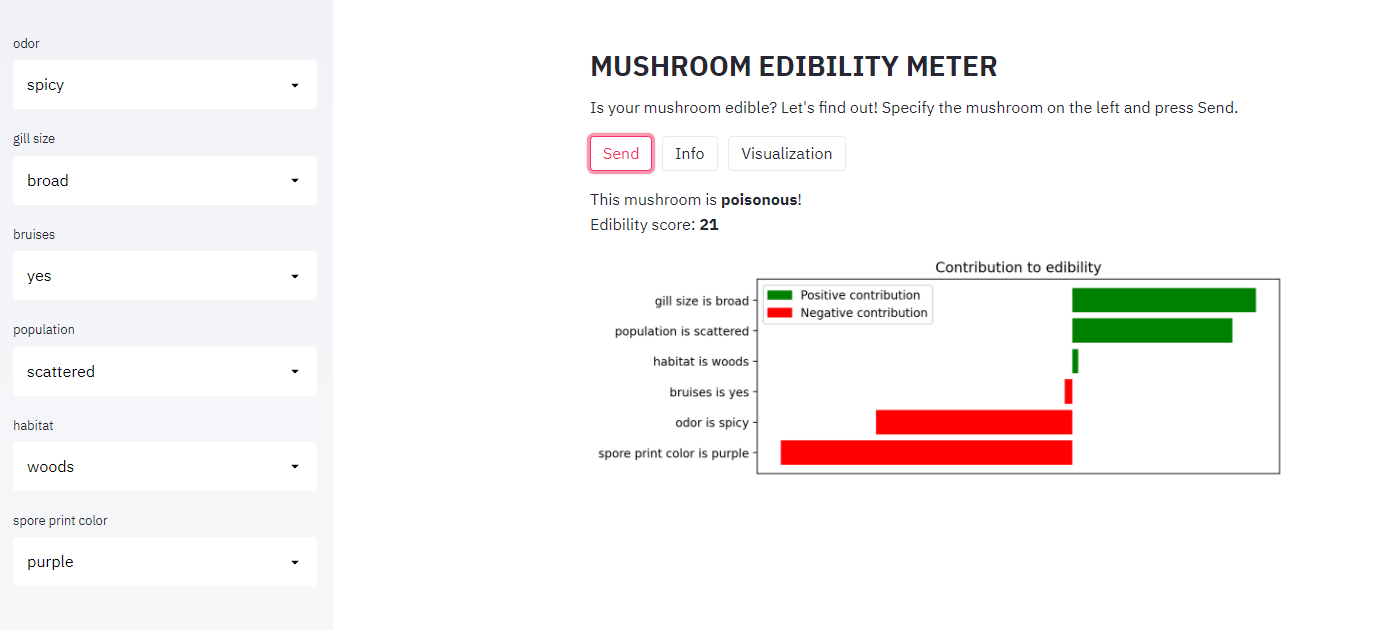
Task: Click the Contribution to edibility chart title
Action: pos(1018,267)
